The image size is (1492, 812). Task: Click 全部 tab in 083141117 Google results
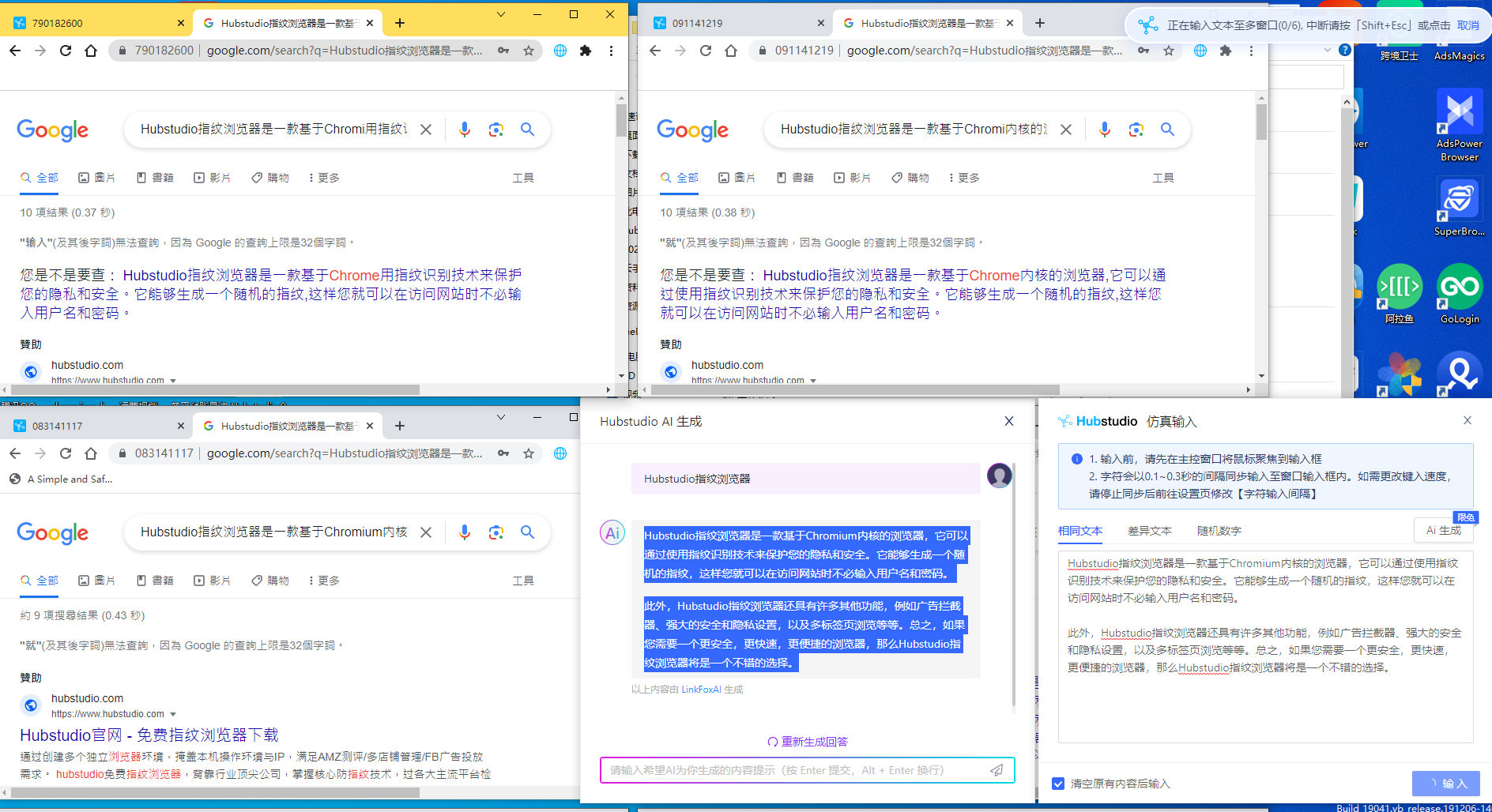[40, 581]
